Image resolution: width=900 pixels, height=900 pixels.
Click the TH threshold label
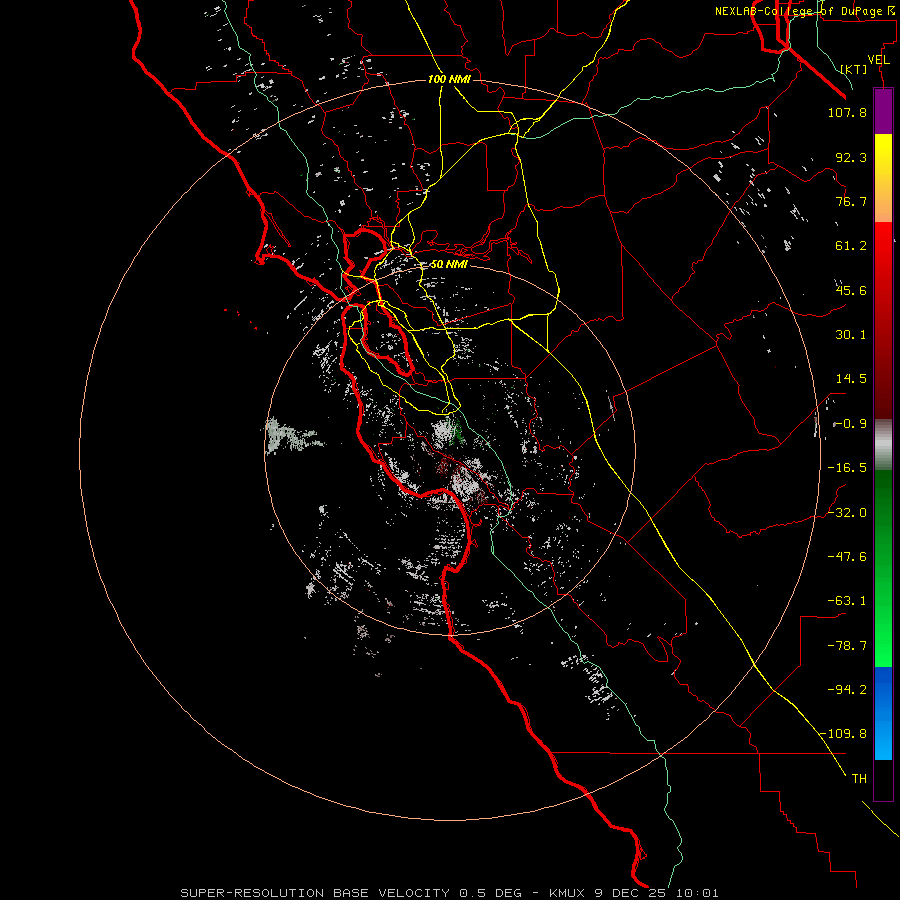(x=859, y=779)
